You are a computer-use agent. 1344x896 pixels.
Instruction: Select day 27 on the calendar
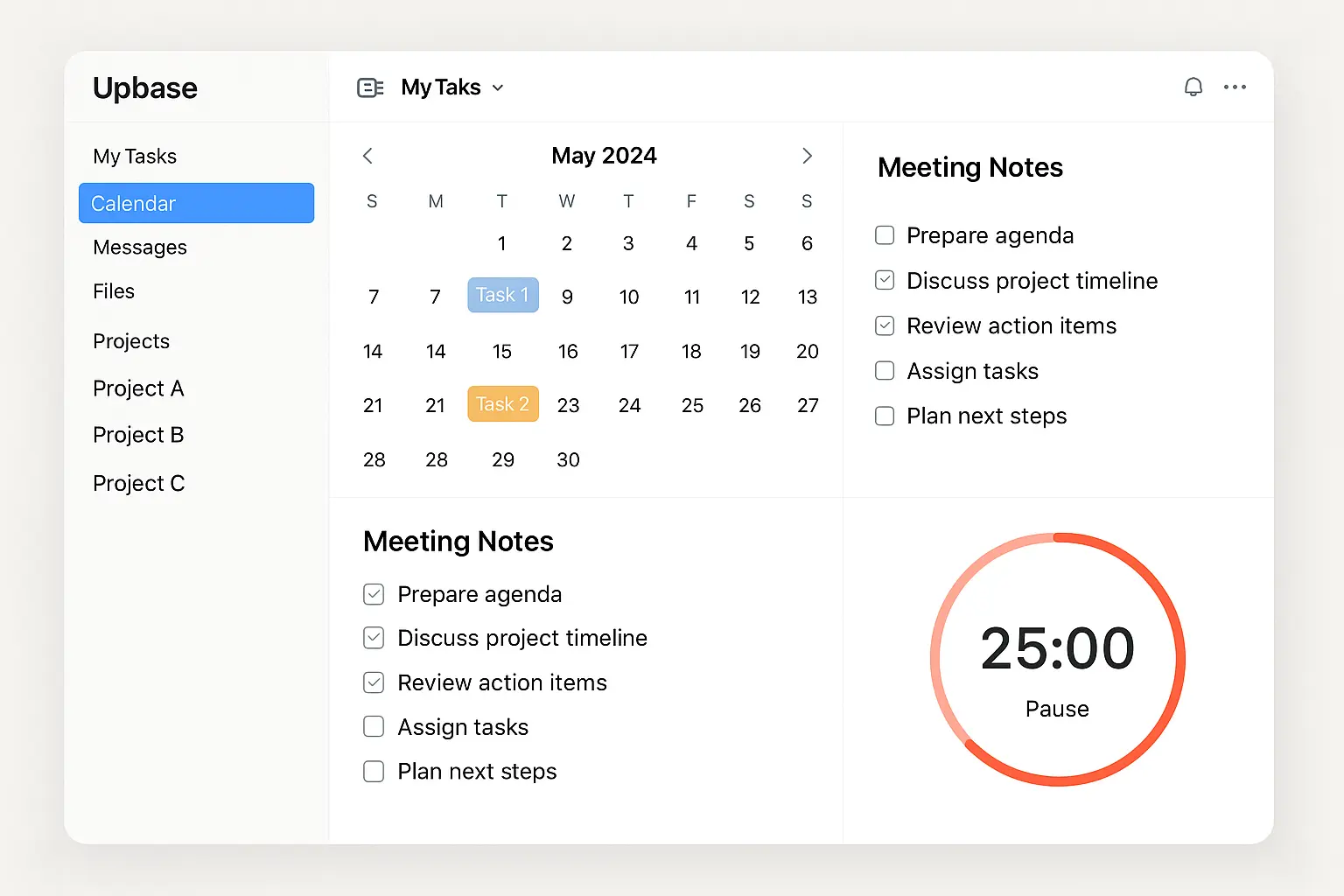[x=808, y=406]
